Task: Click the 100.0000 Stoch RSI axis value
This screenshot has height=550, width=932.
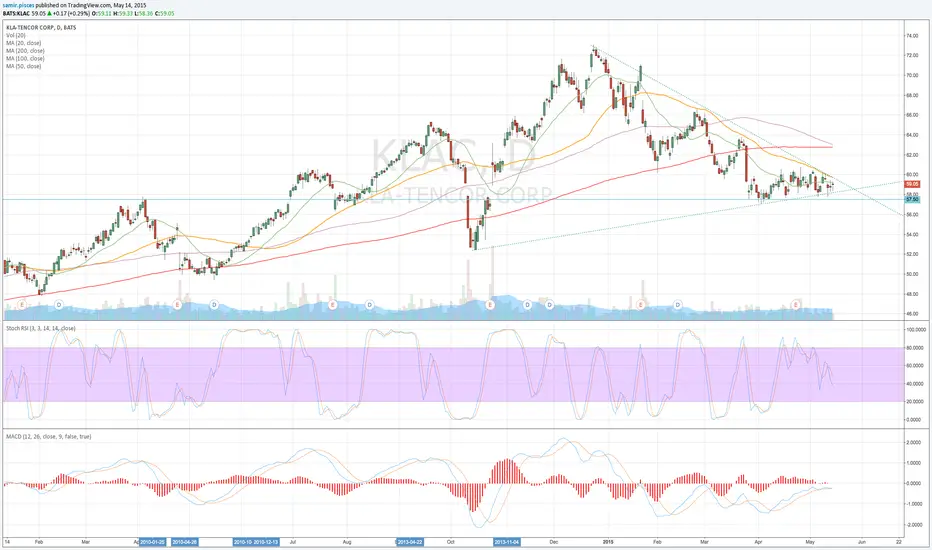Action: click(x=914, y=329)
